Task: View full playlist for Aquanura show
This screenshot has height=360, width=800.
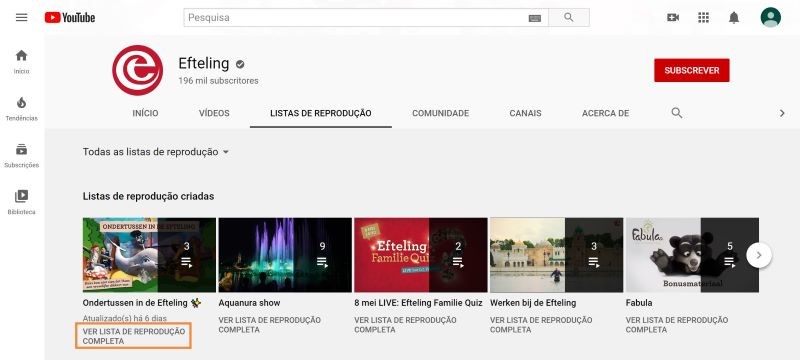Action: point(269,325)
